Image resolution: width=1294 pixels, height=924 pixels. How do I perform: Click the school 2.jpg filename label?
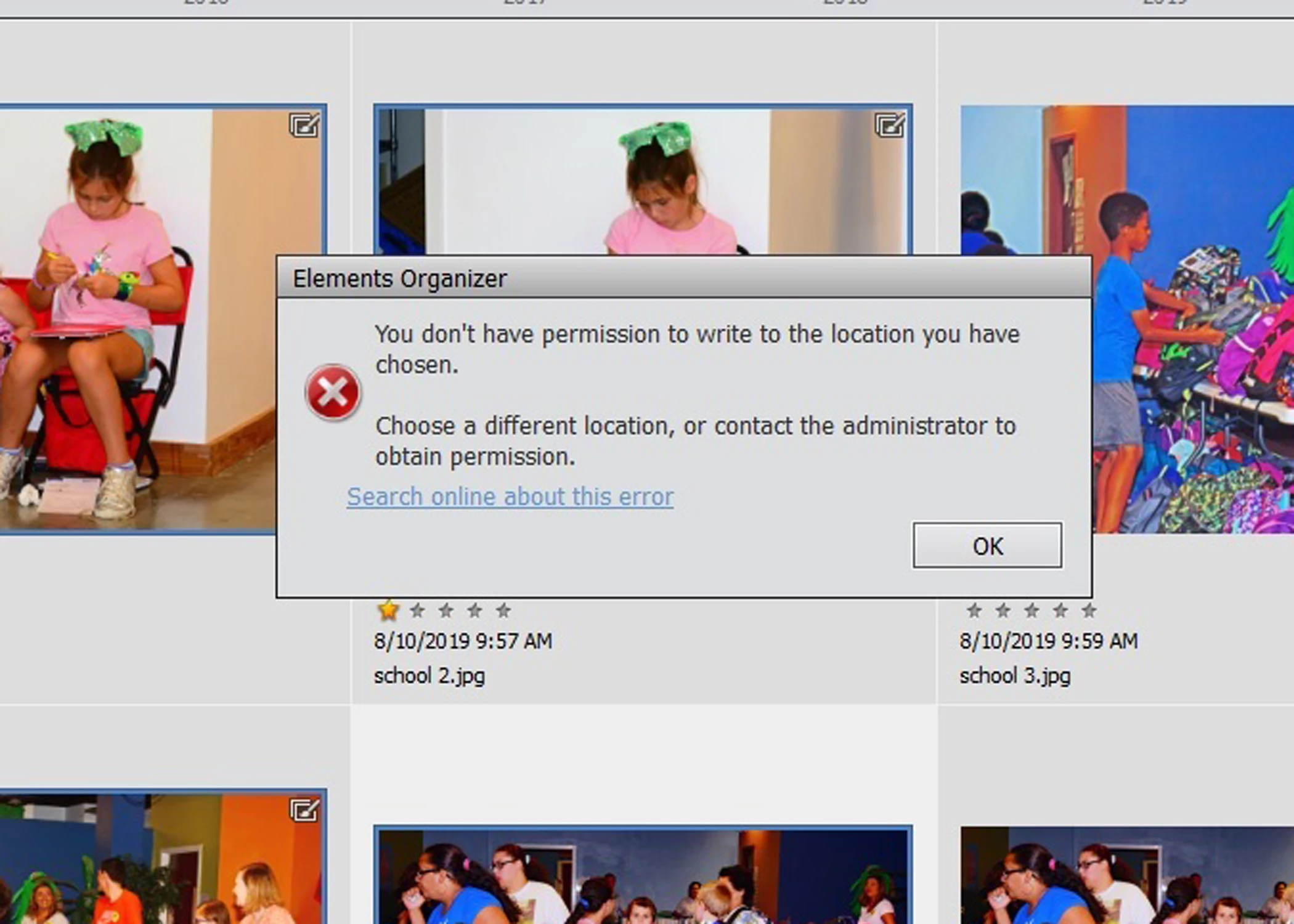tap(429, 676)
